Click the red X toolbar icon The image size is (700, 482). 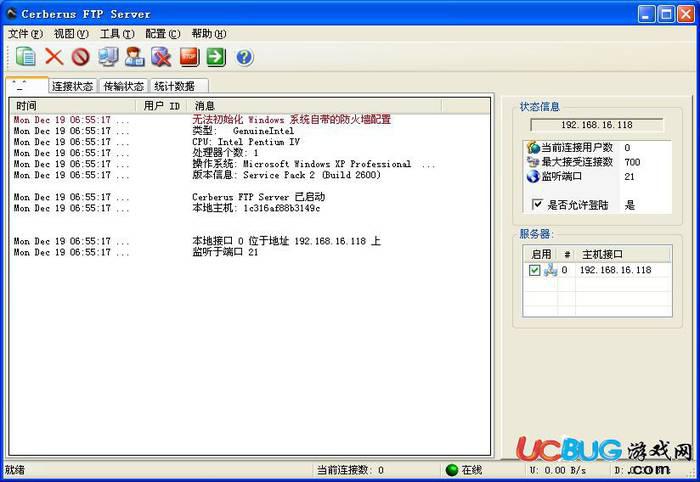54,57
